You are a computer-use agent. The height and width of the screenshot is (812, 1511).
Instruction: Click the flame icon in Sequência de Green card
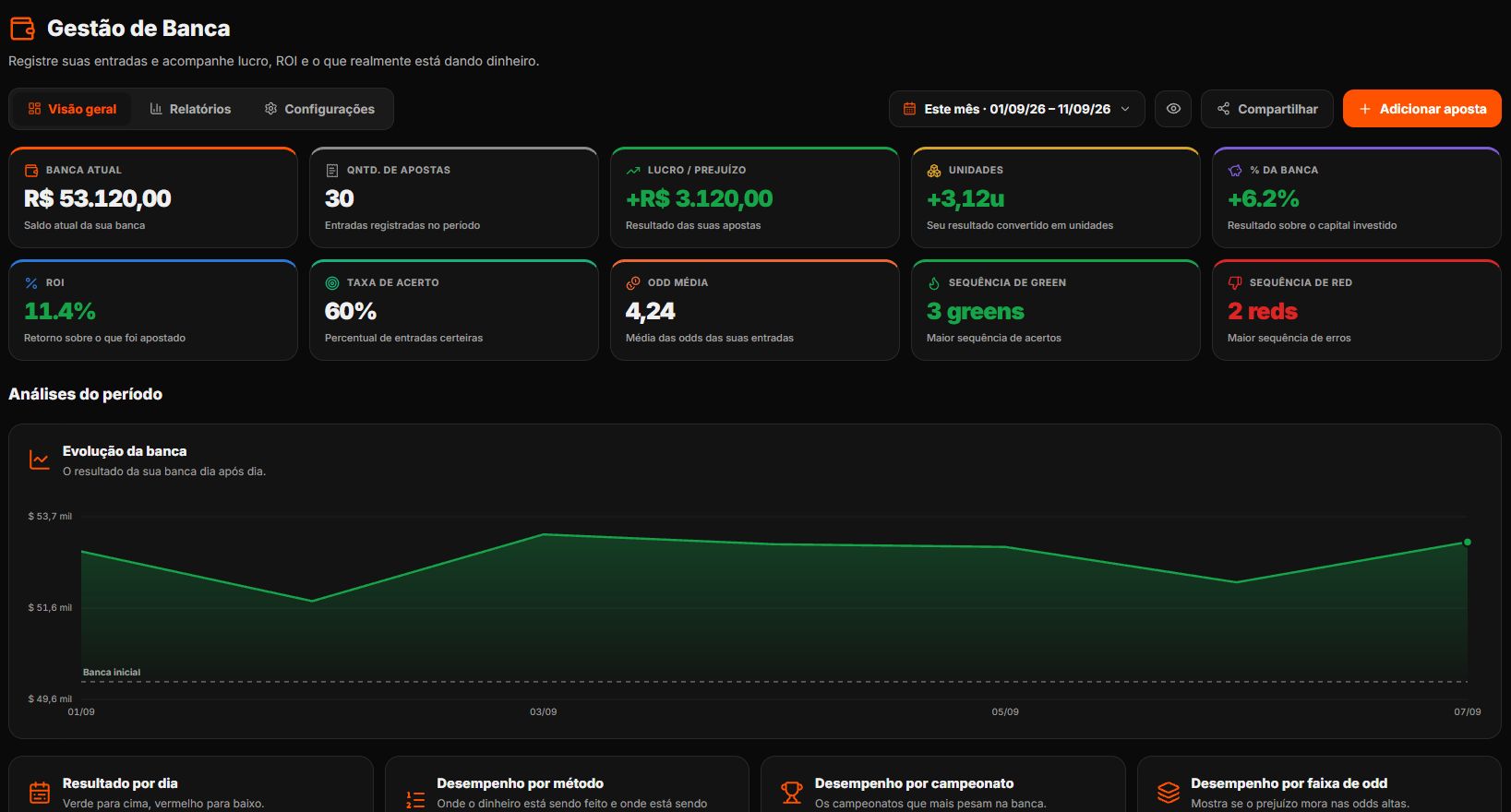pyautogui.click(x=934, y=283)
